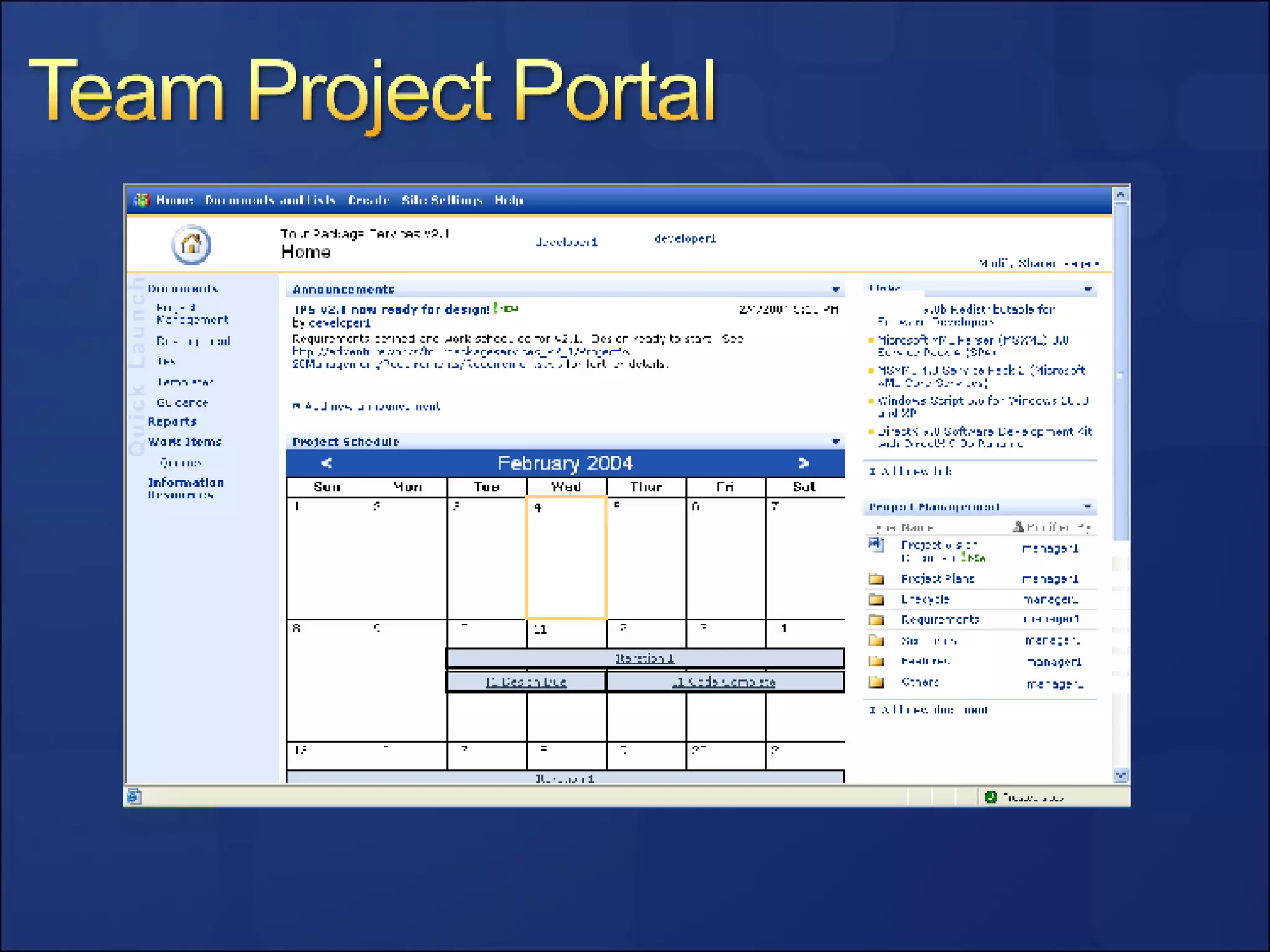Go to next month in calendar
The width and height of the screenshot is (1270, 952).
click(804, 463)
